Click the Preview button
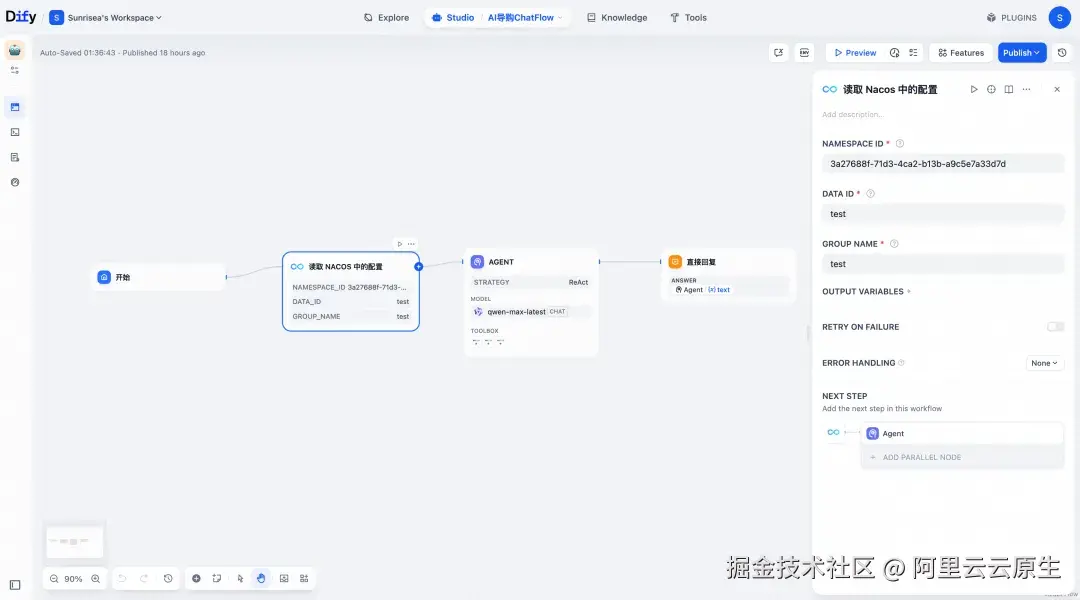The width and height of the screenshot is (1080, 600). (855, 52)
